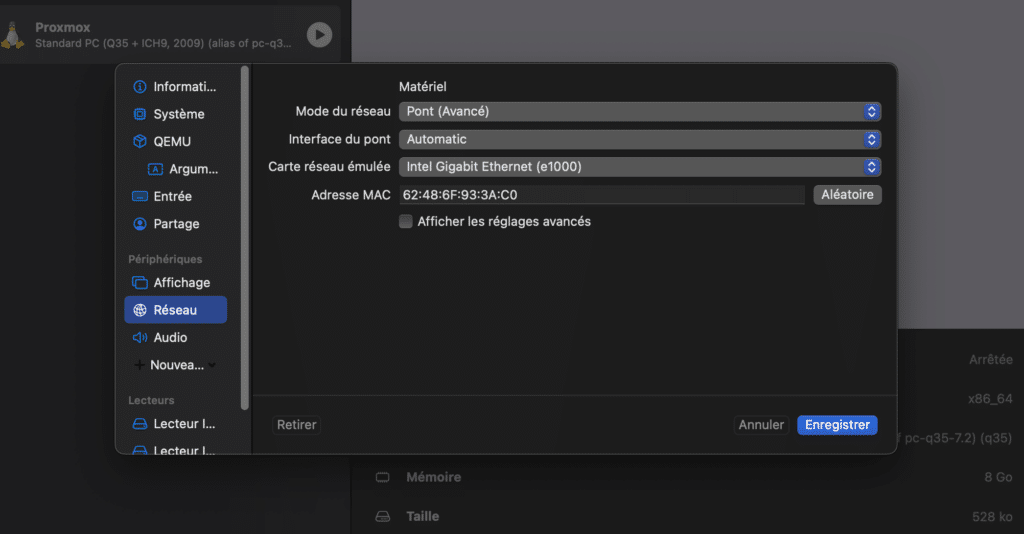The height and width of the screenshot is (534, 1024).
Task: Click the Système chip icon
Action: [x=140, y=114]
